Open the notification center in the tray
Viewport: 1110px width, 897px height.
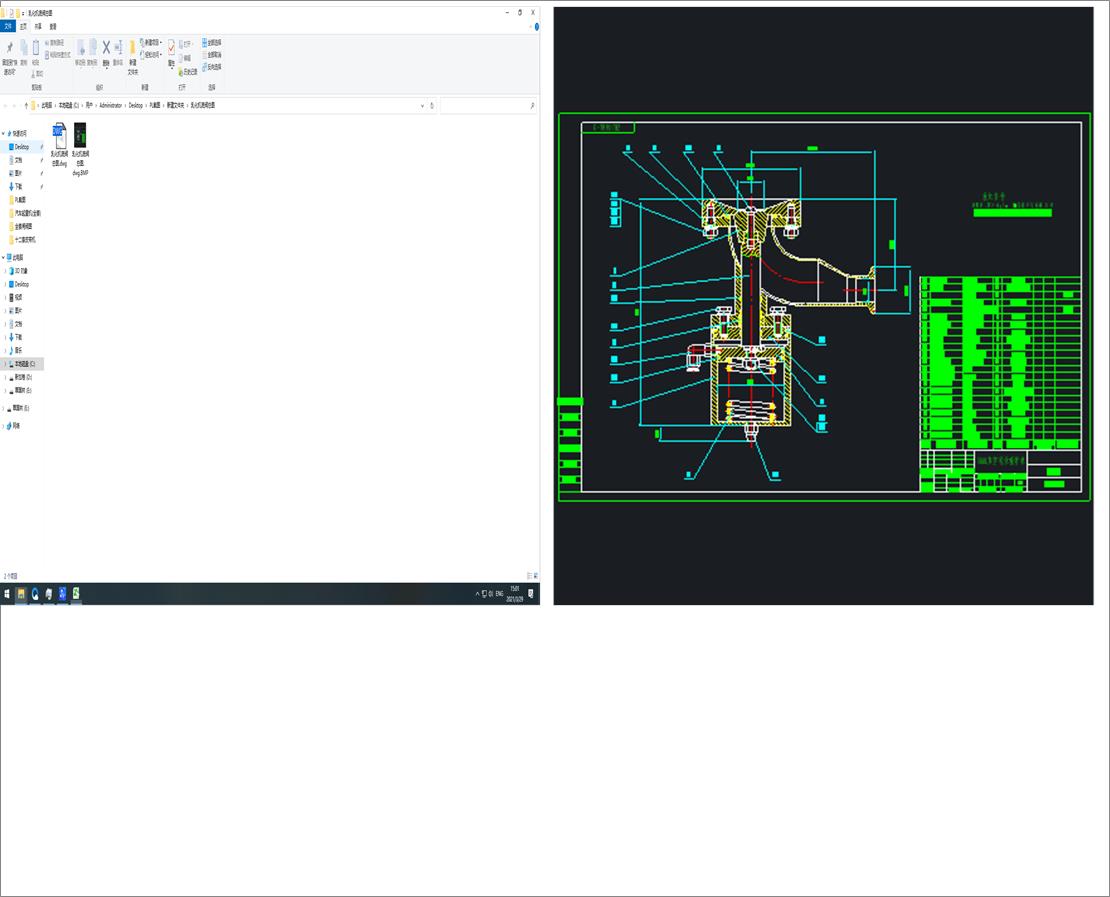point(531,594)
